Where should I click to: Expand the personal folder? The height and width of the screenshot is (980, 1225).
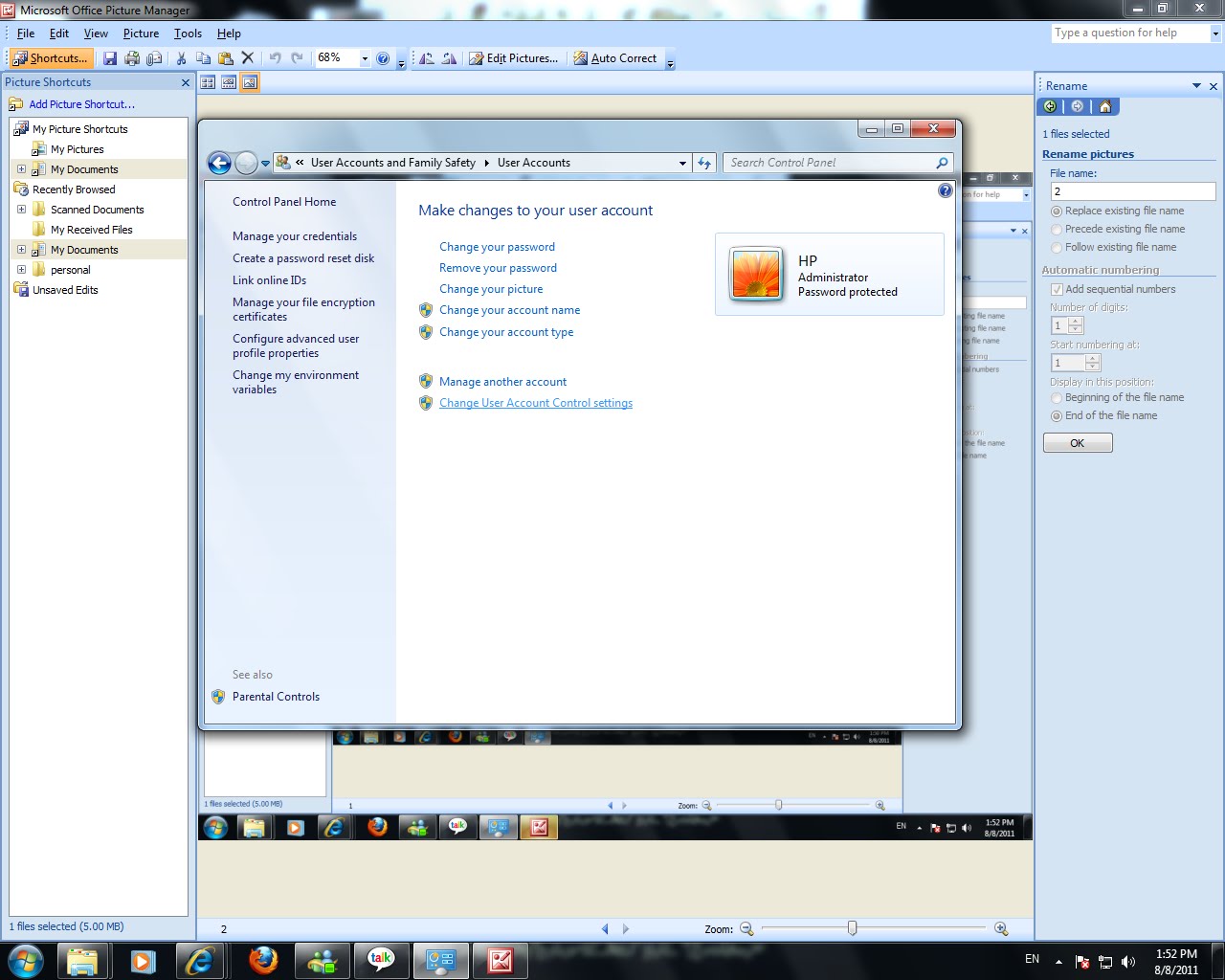pyautogui.click(x=21, y=270)
